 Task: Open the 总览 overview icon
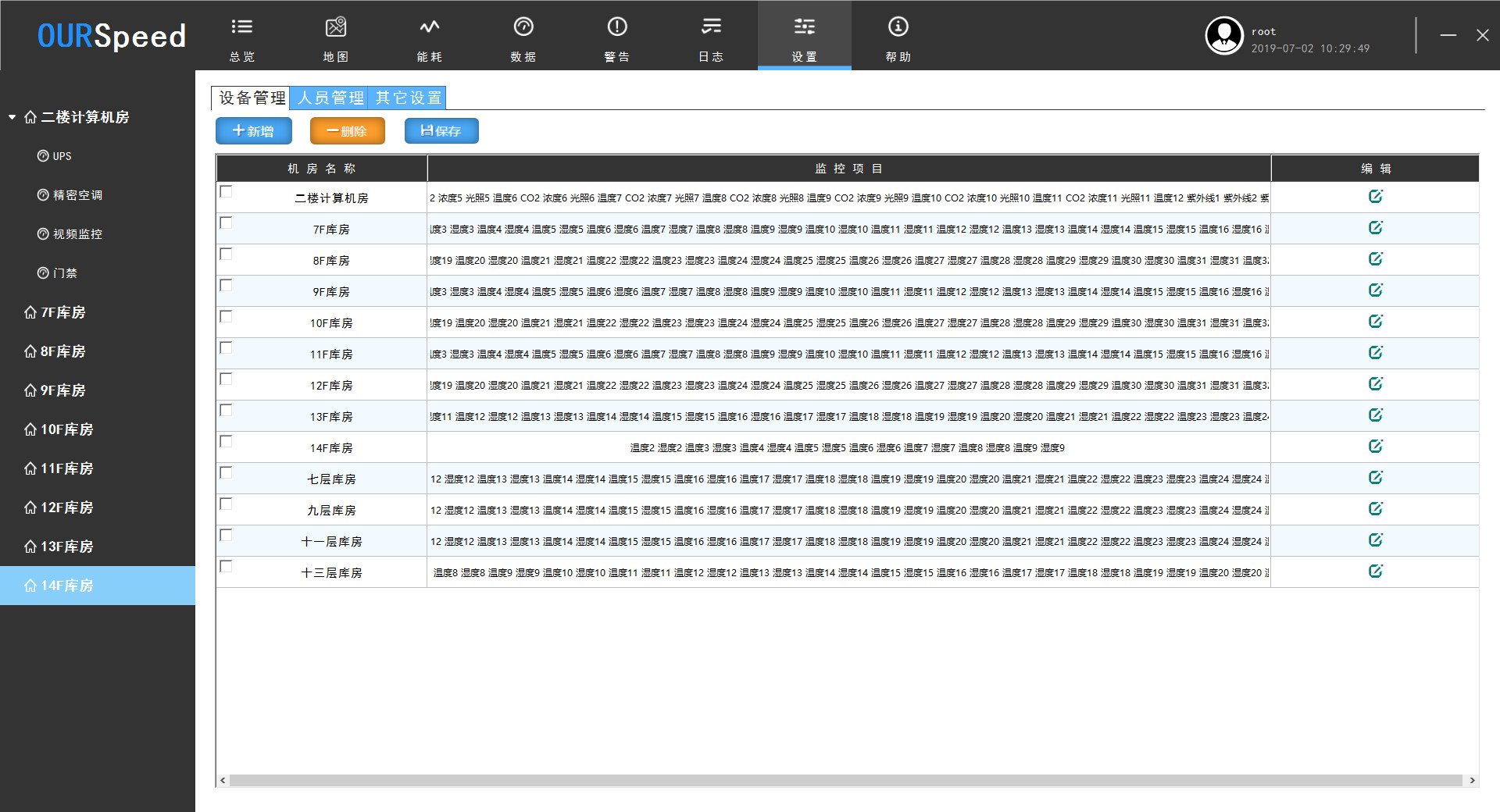click(x=242, y=27)
